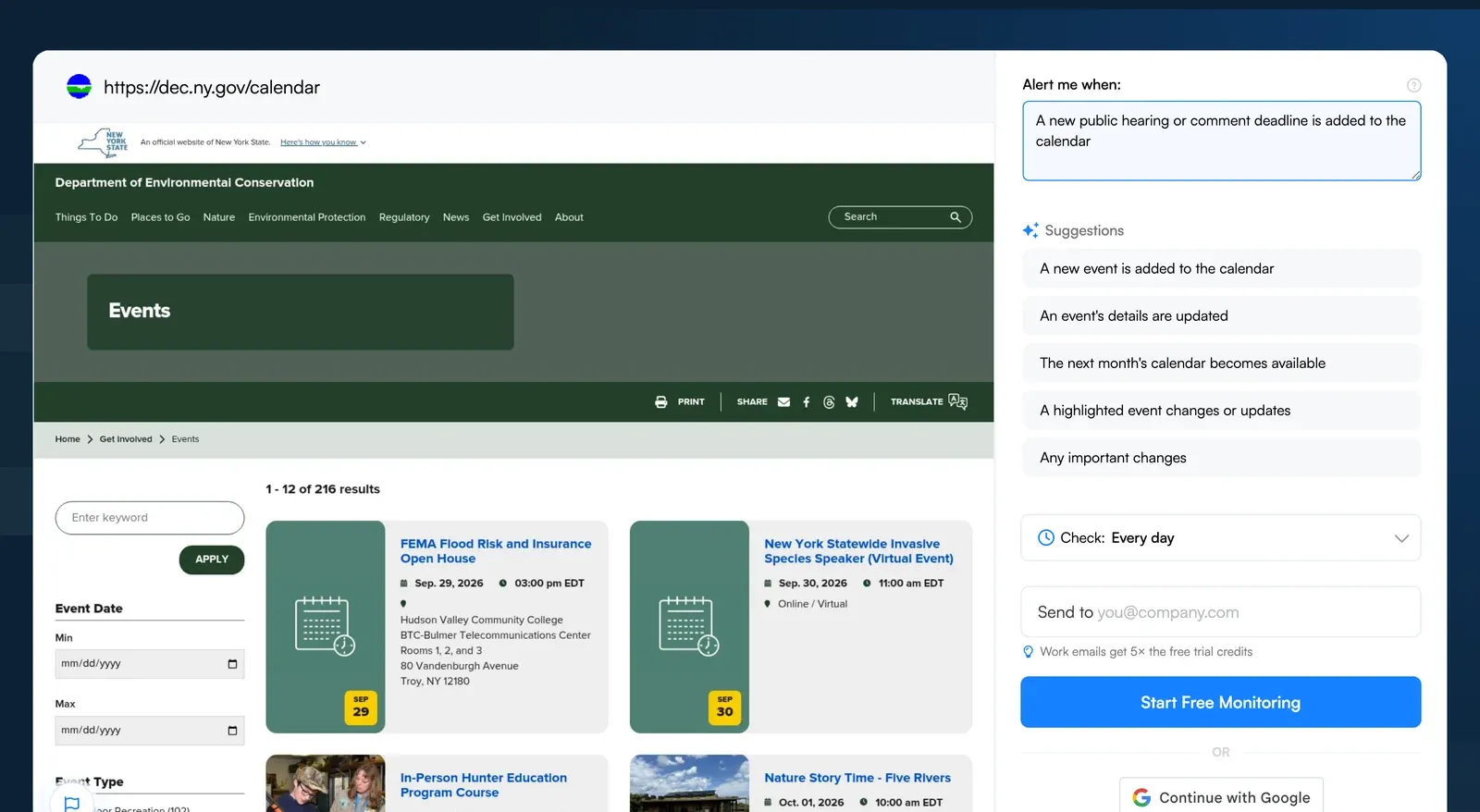Share the page by email envelope icon

(783, 402)
